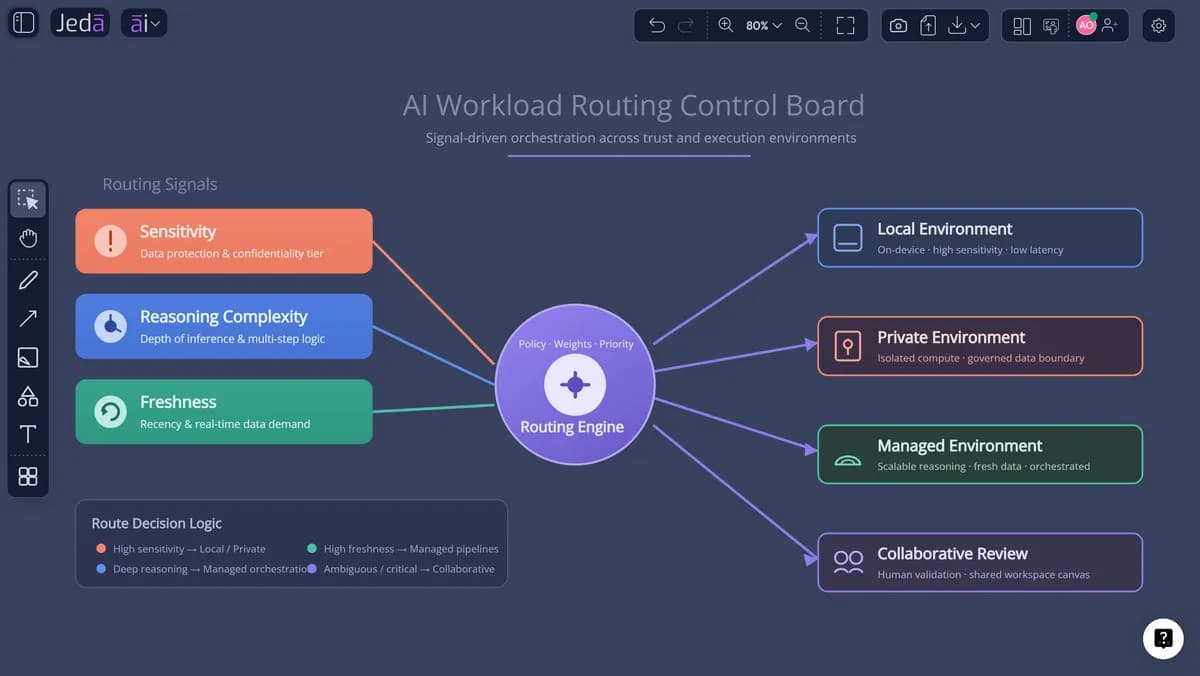Click 'High freshness → Managed pipelines' legend
1200x676 pixels.
pos(411,549)
